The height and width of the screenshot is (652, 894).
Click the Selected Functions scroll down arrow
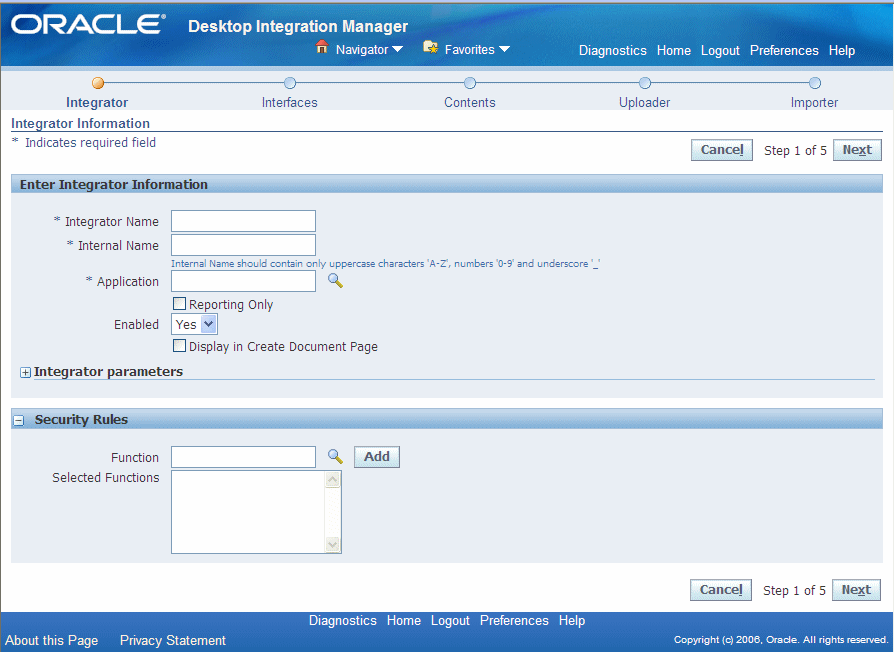pos(333,544)
